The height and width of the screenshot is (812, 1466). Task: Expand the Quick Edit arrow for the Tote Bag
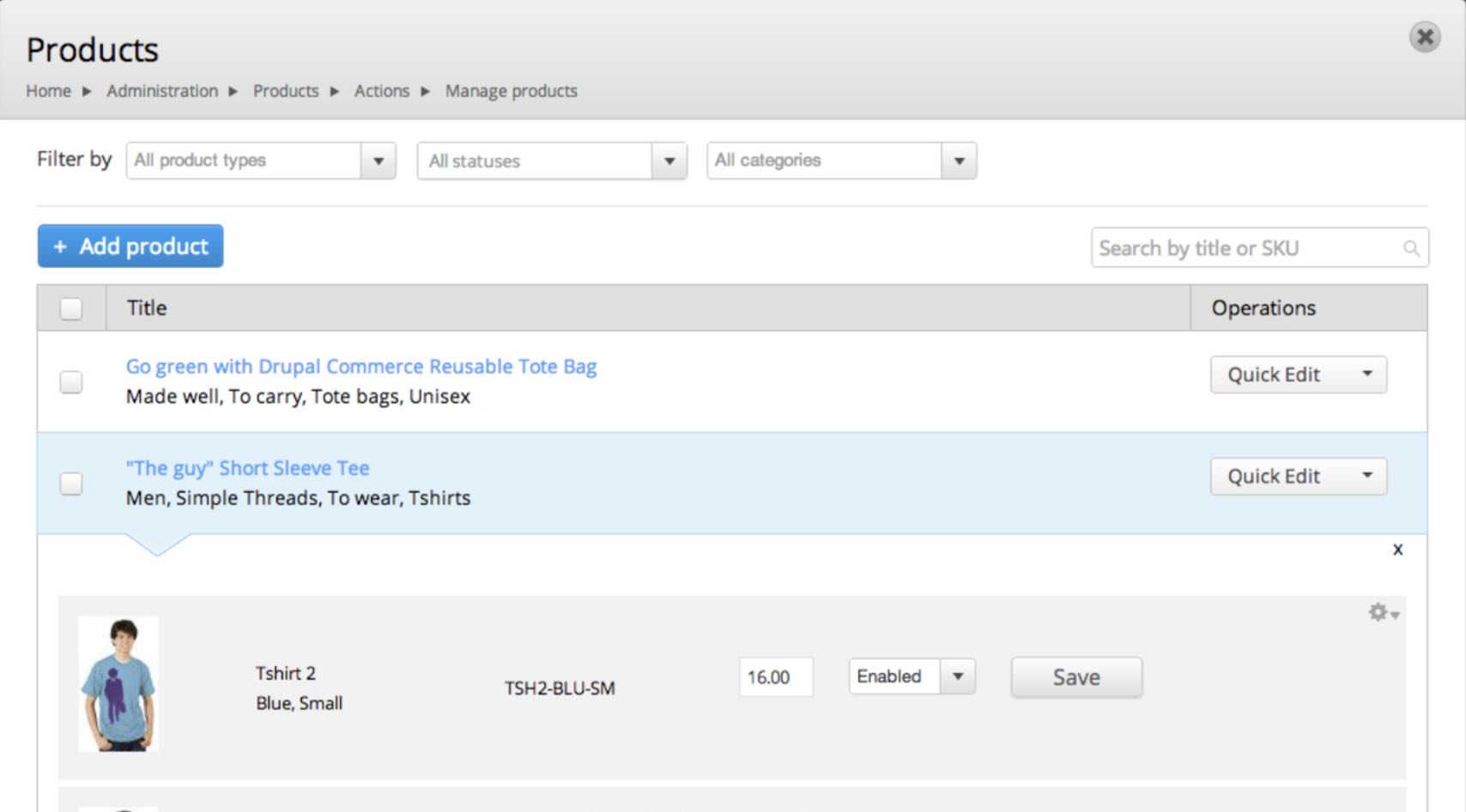click(1367, 374)
